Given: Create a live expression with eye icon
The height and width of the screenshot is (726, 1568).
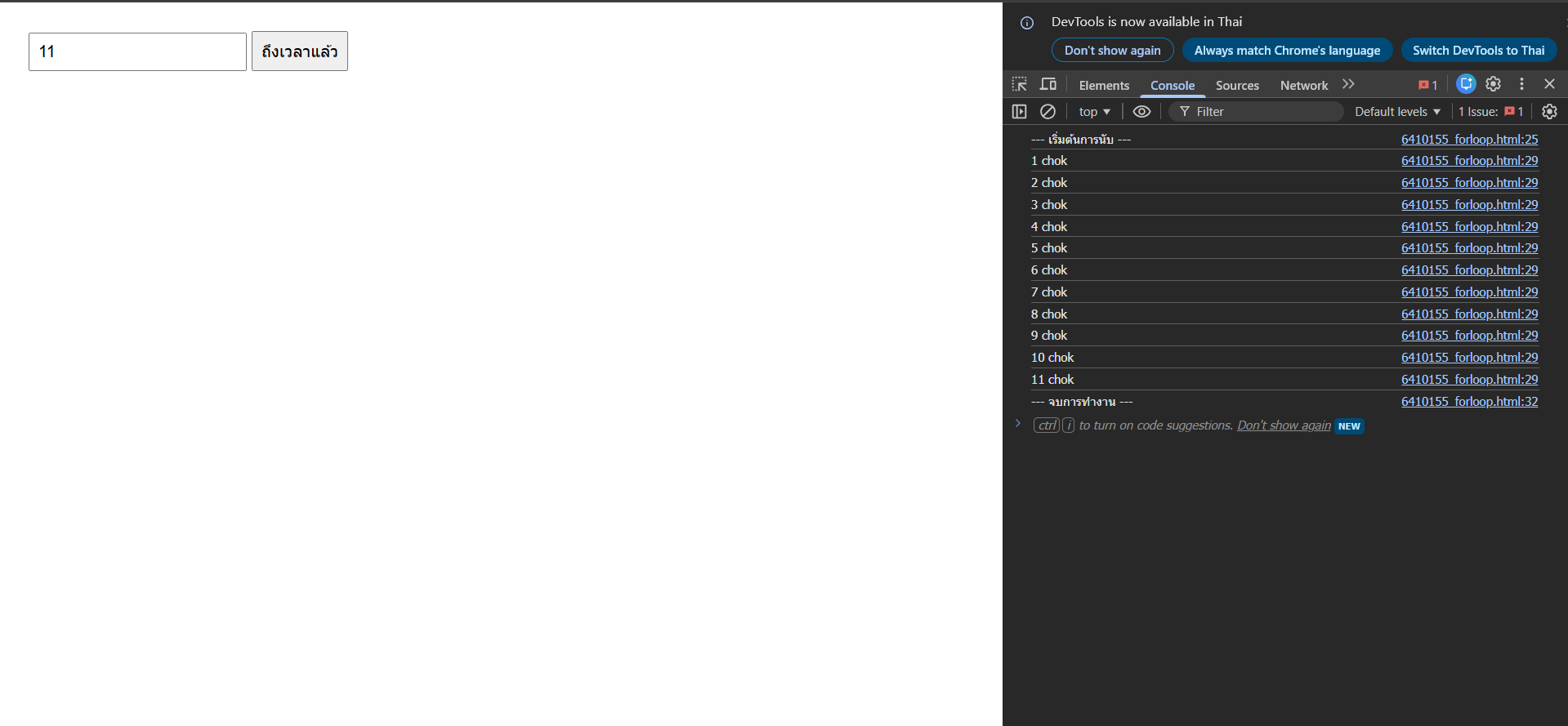Looking at the screenshot, I should tap(1141, 112).
